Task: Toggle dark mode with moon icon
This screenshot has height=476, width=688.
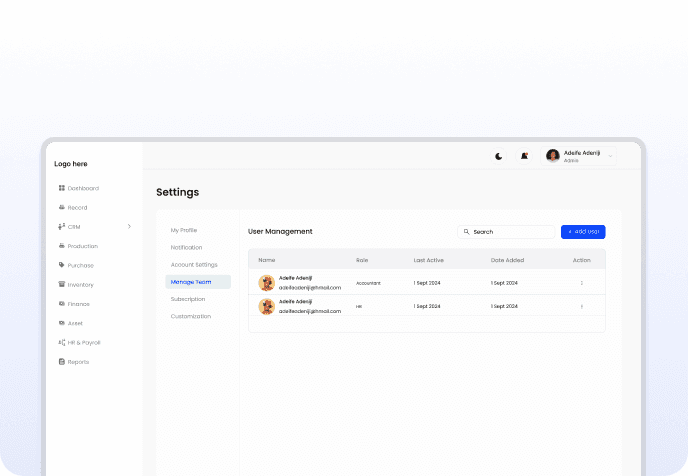Action: coord(498,156)
